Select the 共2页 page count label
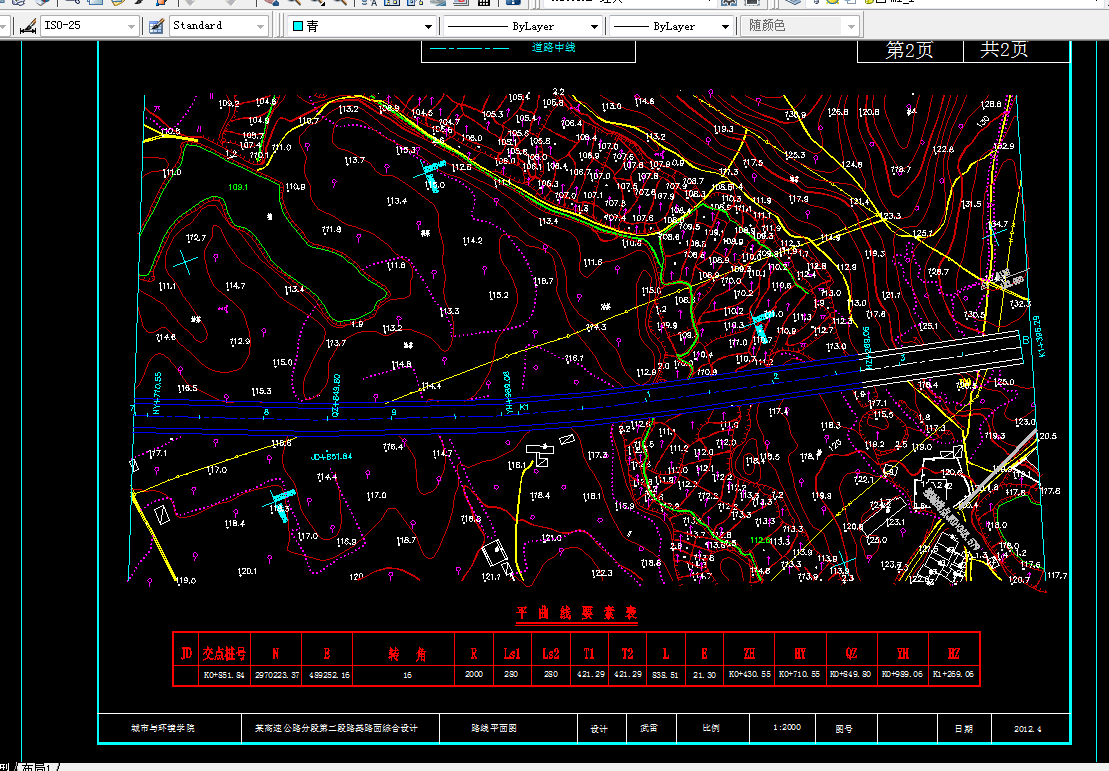 1004,50
